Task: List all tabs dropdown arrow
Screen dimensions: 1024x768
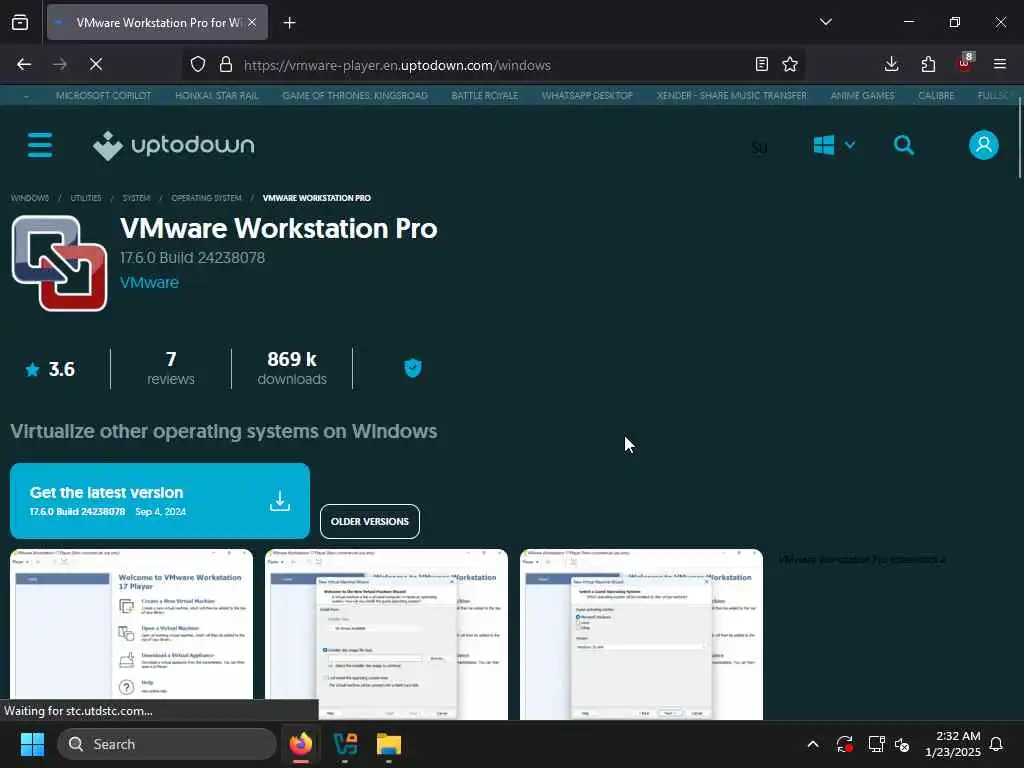Action: coord(825,22)
